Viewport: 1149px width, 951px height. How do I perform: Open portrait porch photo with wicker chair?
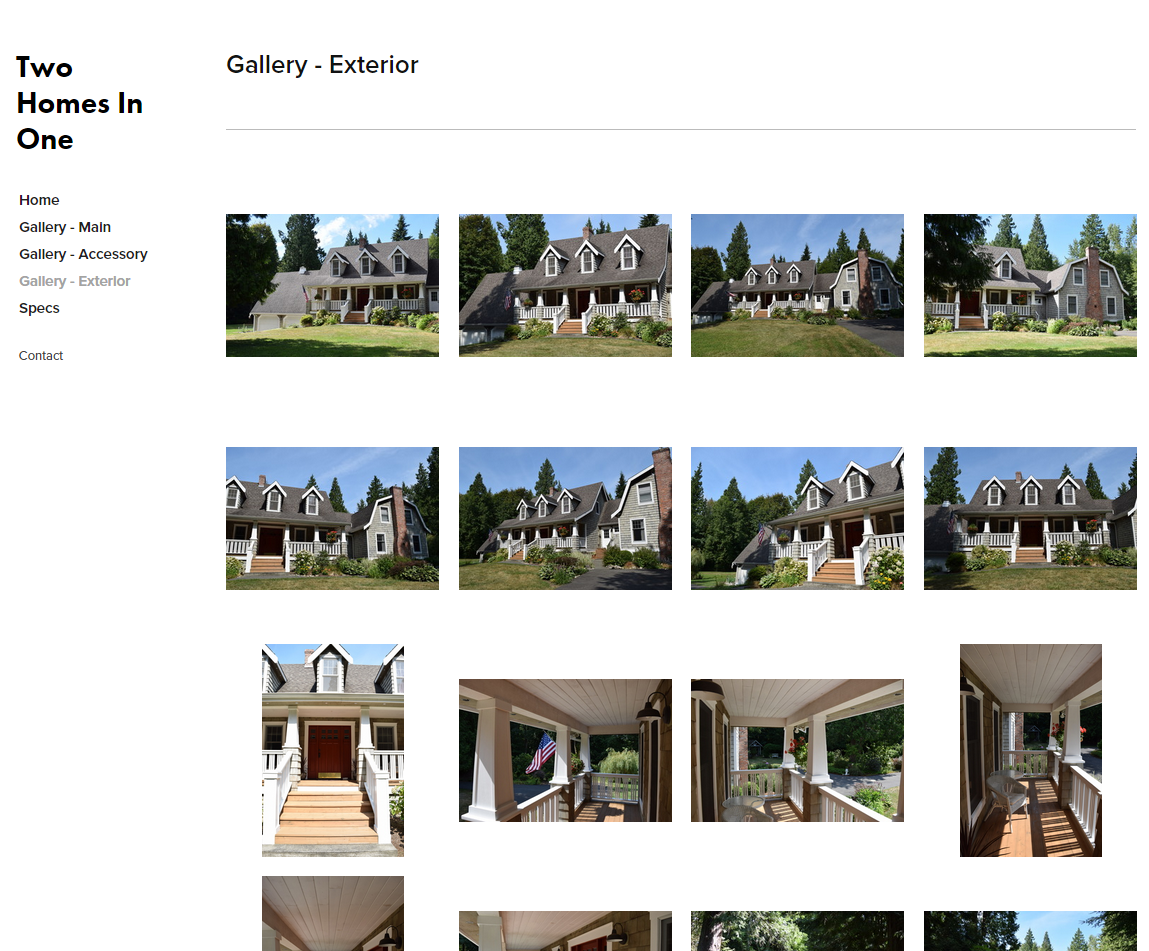[1030, 750]
